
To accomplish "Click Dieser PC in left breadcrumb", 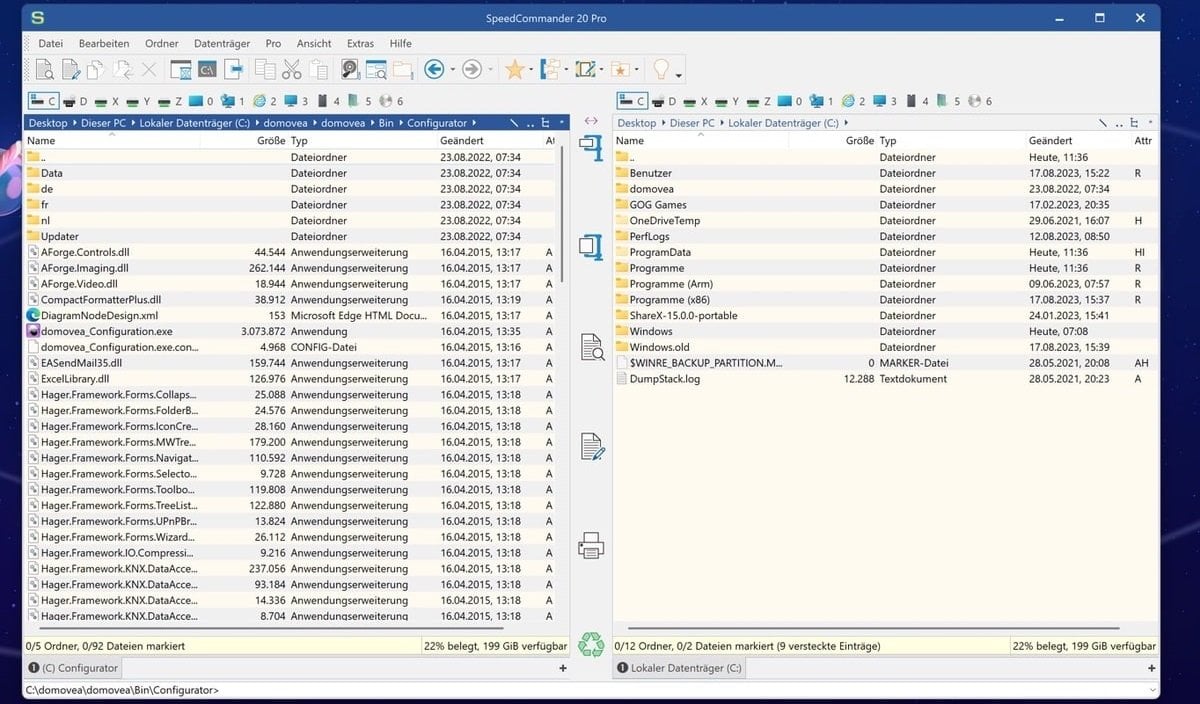I will pyautogui.click(x=105, y=123).
